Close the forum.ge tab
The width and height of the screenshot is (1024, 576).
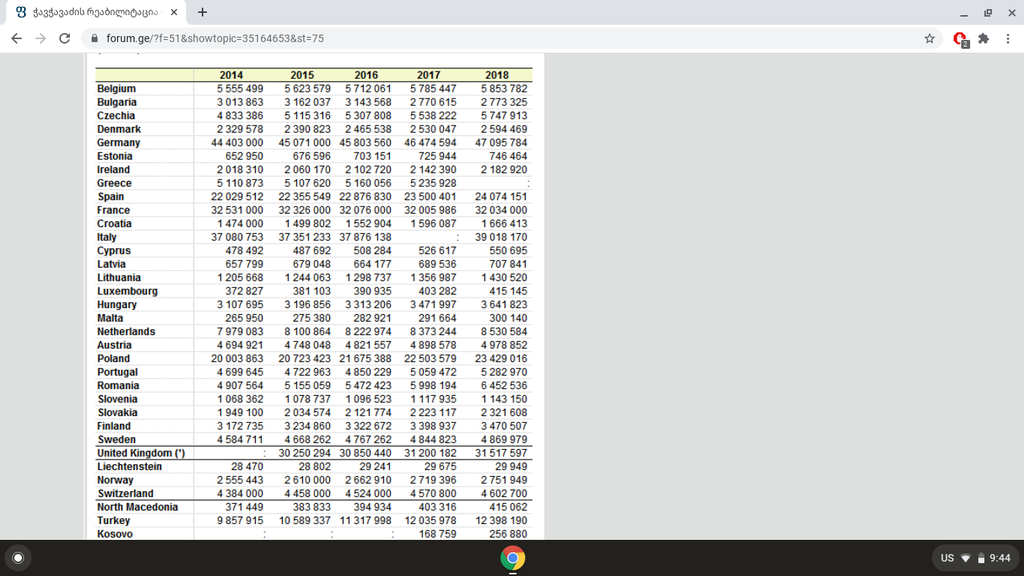pos(174,12)
